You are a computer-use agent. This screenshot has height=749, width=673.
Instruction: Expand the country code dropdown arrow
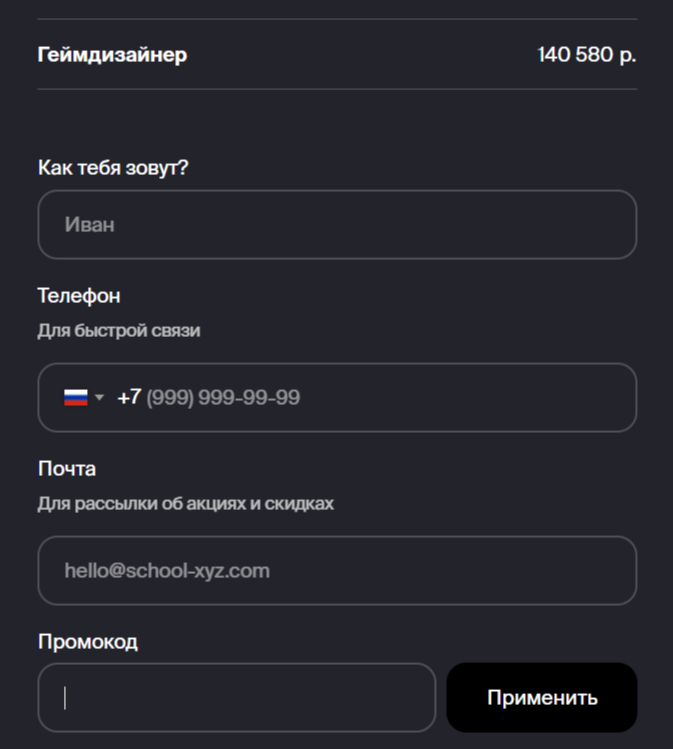point(99,397)
